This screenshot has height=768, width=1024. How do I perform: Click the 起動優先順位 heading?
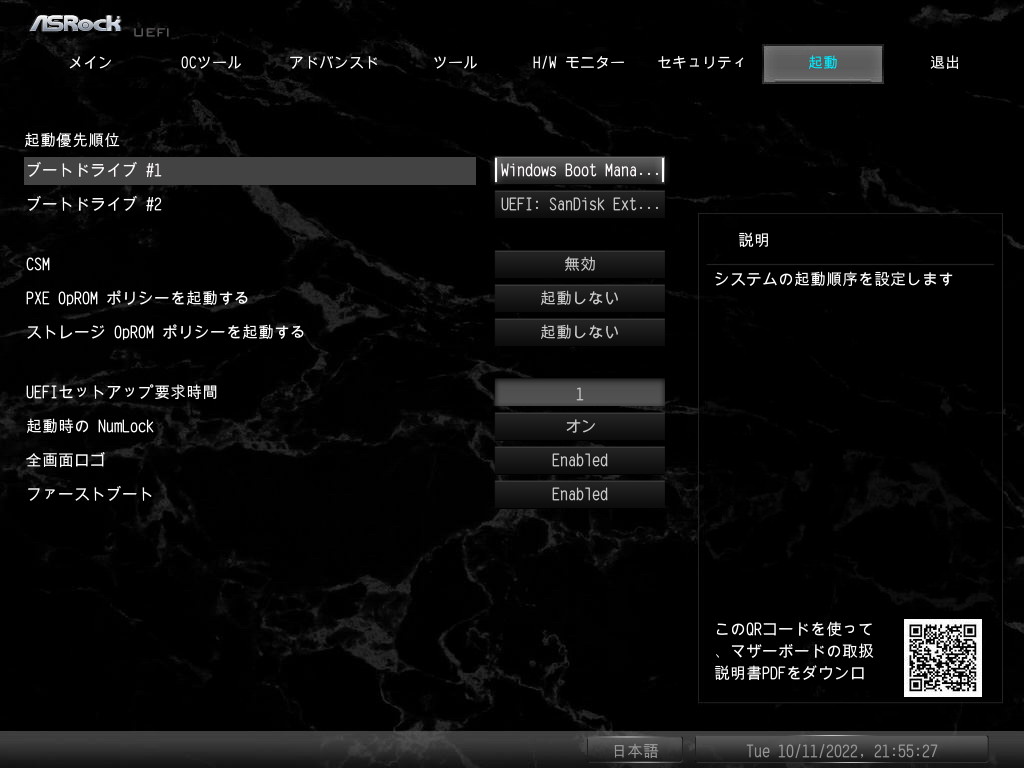click(72, 140)
